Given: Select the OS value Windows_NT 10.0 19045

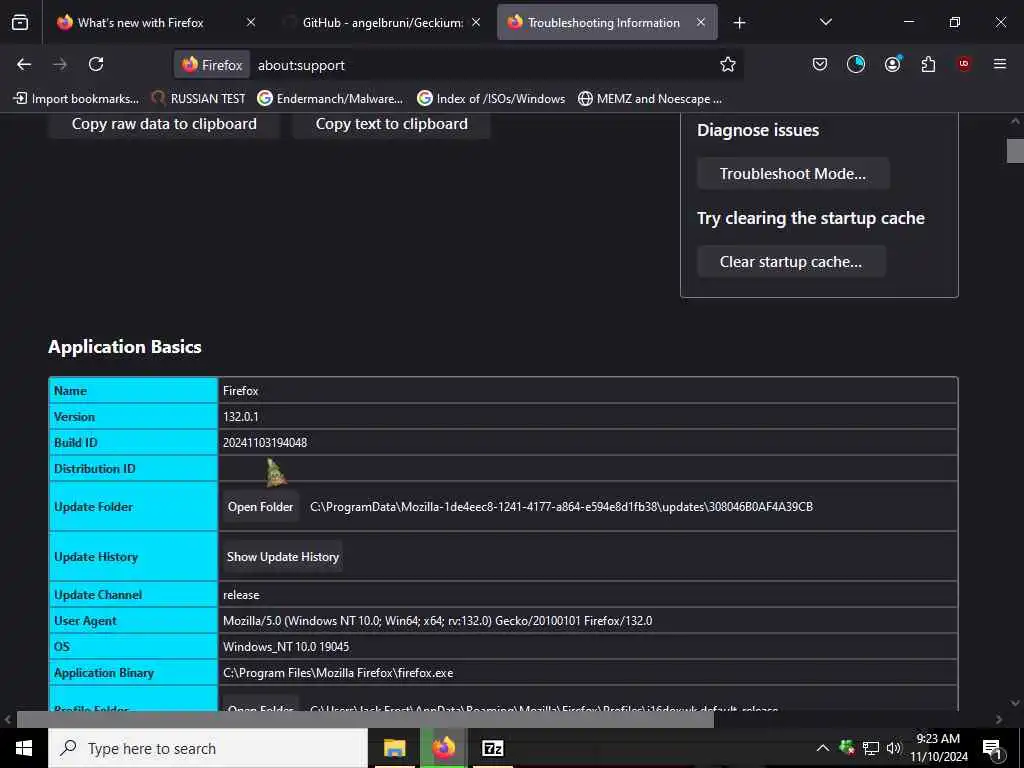Looking at the screenshot, I should [286, 647].
